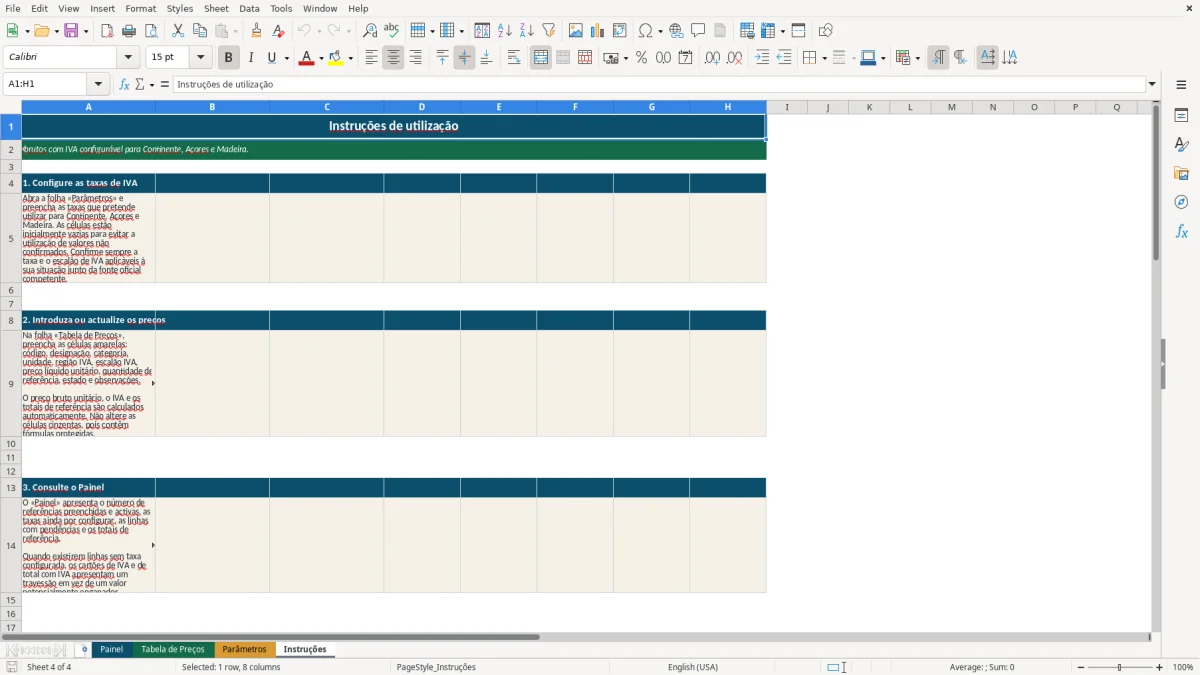Open Find & Replace icon
The height and width of the screenshot is (675, 1200).
click(370, 31)
